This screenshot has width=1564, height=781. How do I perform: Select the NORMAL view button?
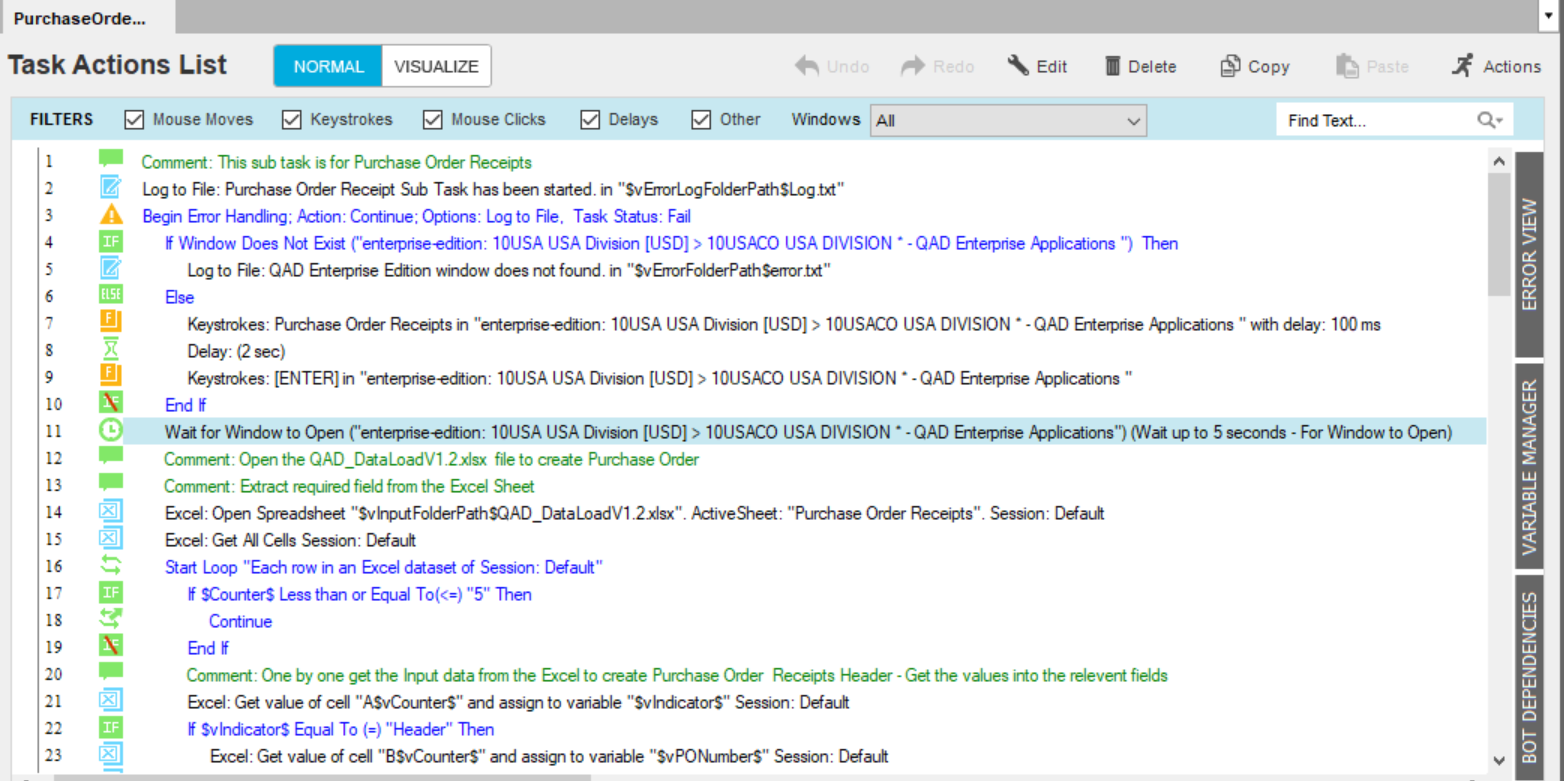[328, 66]
